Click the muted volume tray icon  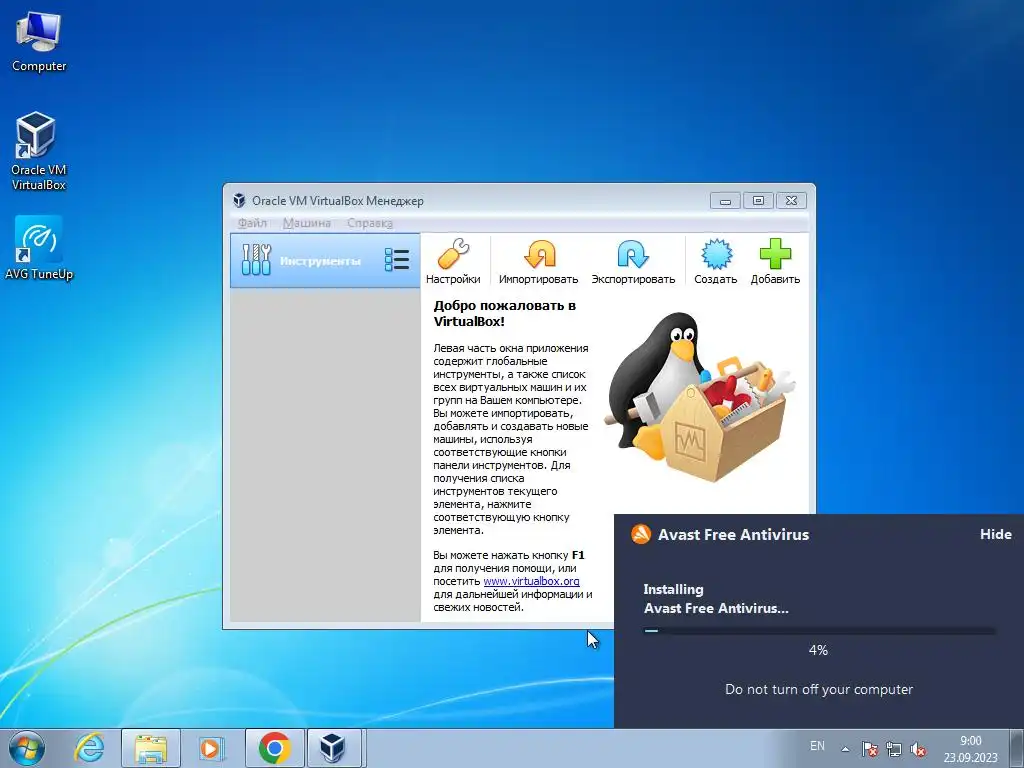click(918, 749)
